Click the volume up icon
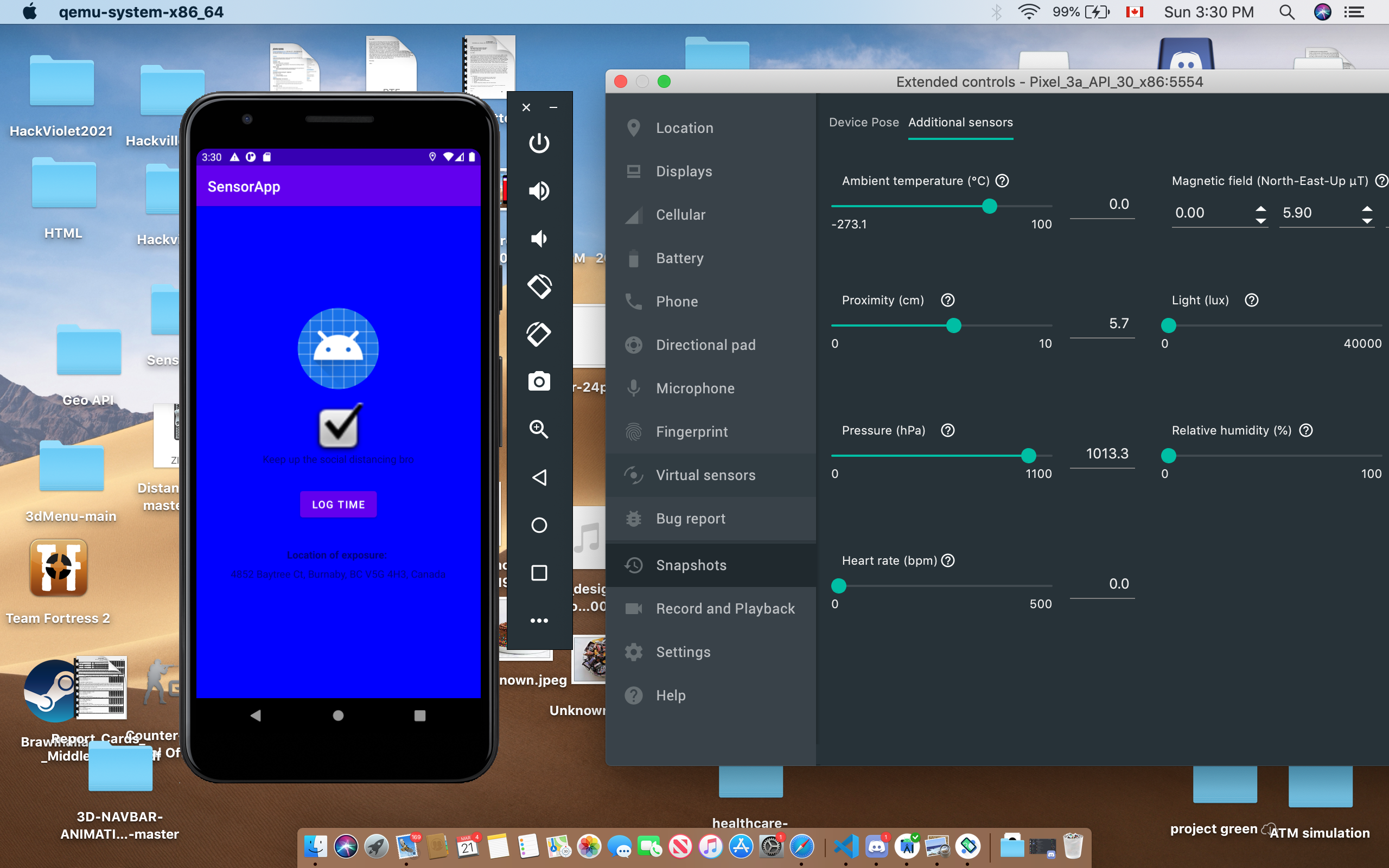Screen dimensions: 1389x868 [x=538, y=191]
